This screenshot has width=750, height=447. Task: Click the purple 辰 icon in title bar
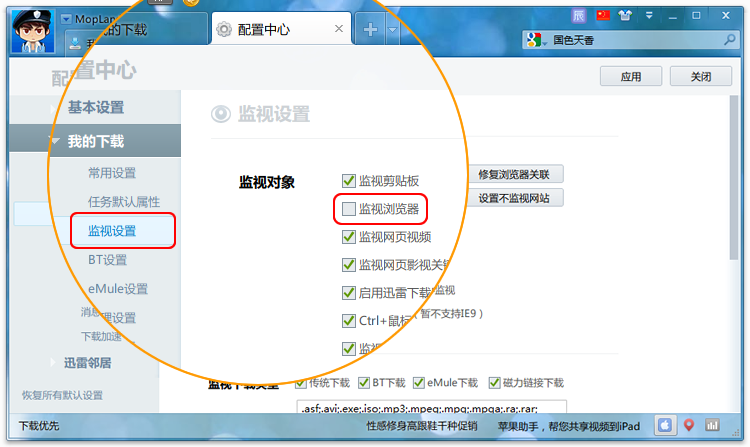(579, 16)
